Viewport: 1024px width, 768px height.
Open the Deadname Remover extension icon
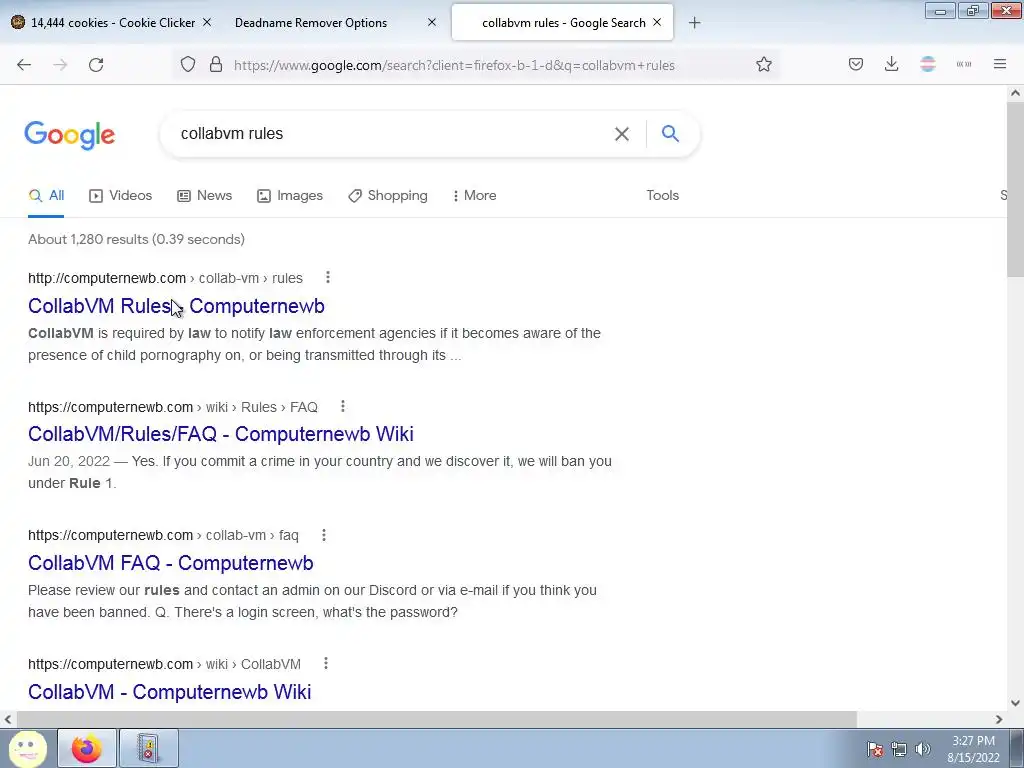(928, 65)
